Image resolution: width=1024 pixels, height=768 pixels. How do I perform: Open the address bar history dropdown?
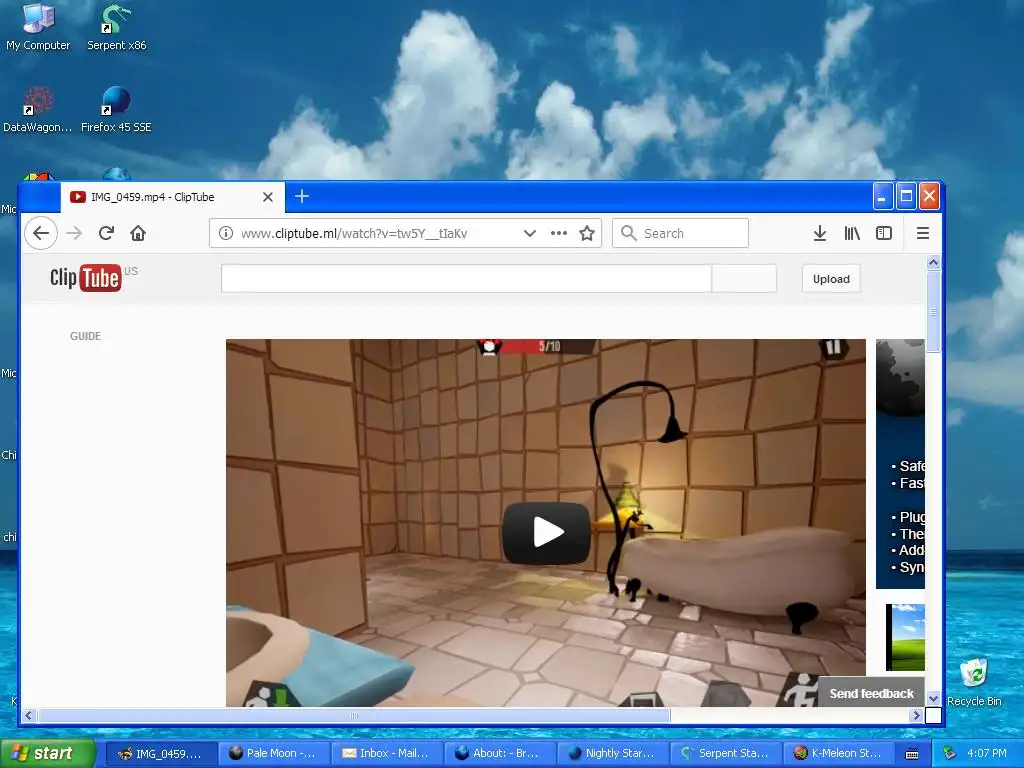pyautogui.click(x=530, y=233)
